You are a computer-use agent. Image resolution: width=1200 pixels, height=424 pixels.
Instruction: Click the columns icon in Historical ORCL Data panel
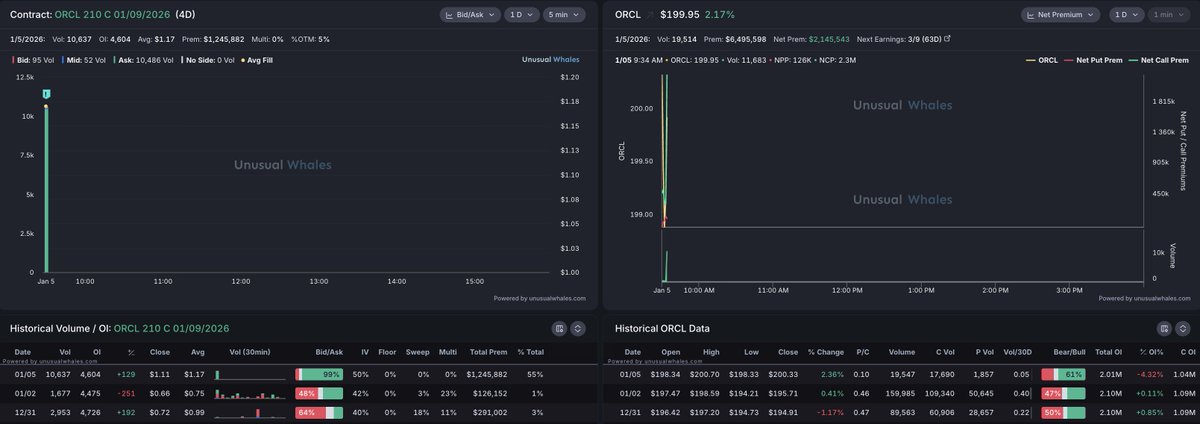tap(1164, 328)
